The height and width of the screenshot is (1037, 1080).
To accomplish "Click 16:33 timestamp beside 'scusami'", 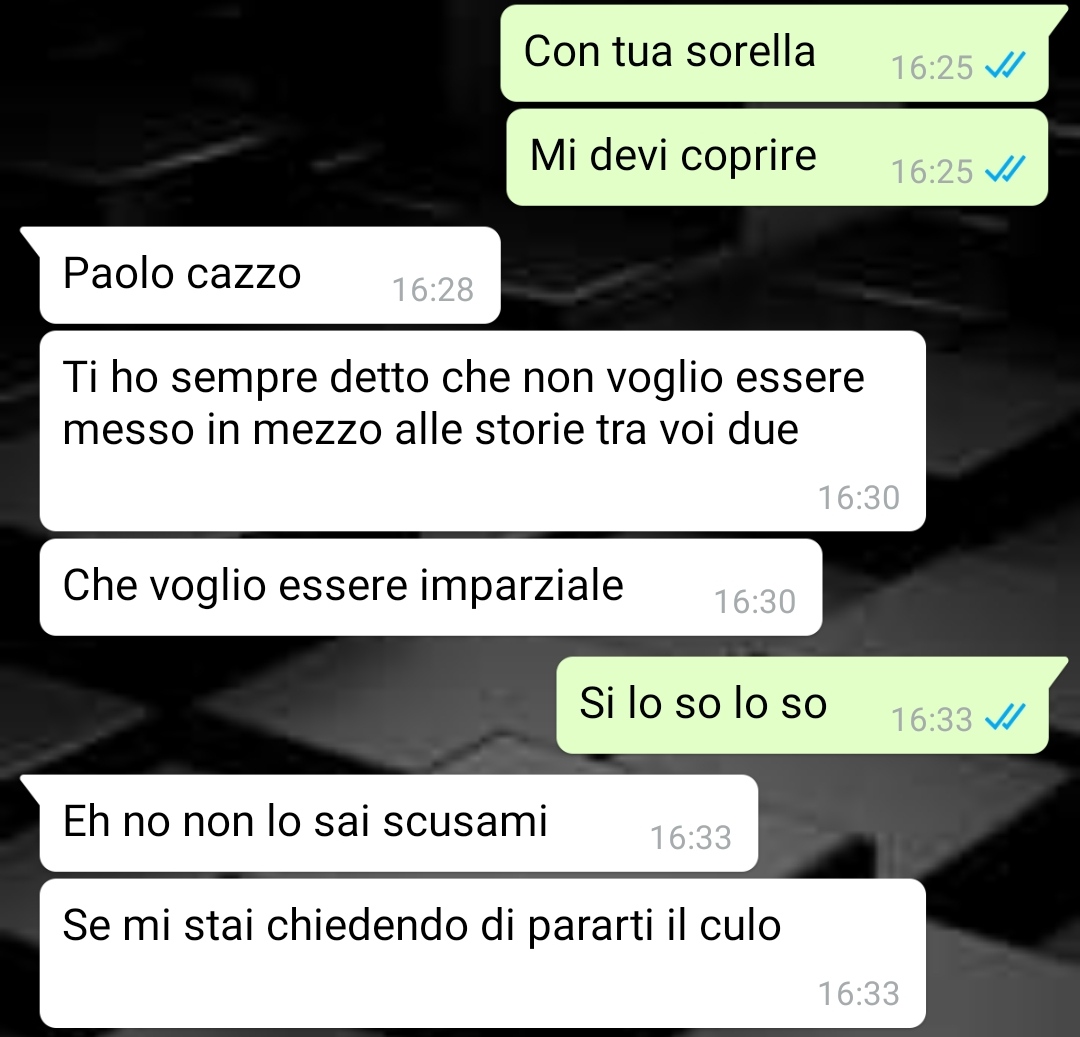I will tap(691, 838).
